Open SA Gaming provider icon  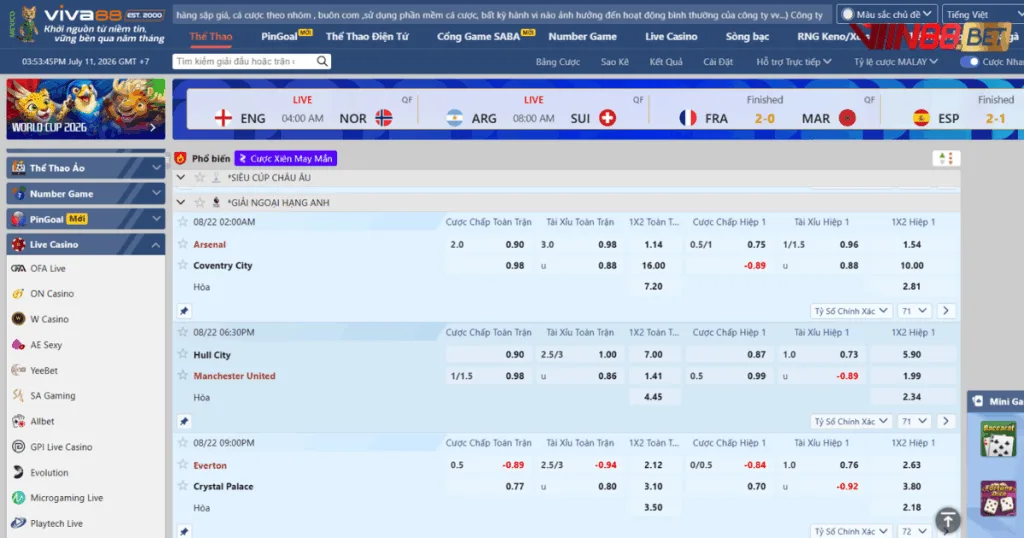coord(18,396)
